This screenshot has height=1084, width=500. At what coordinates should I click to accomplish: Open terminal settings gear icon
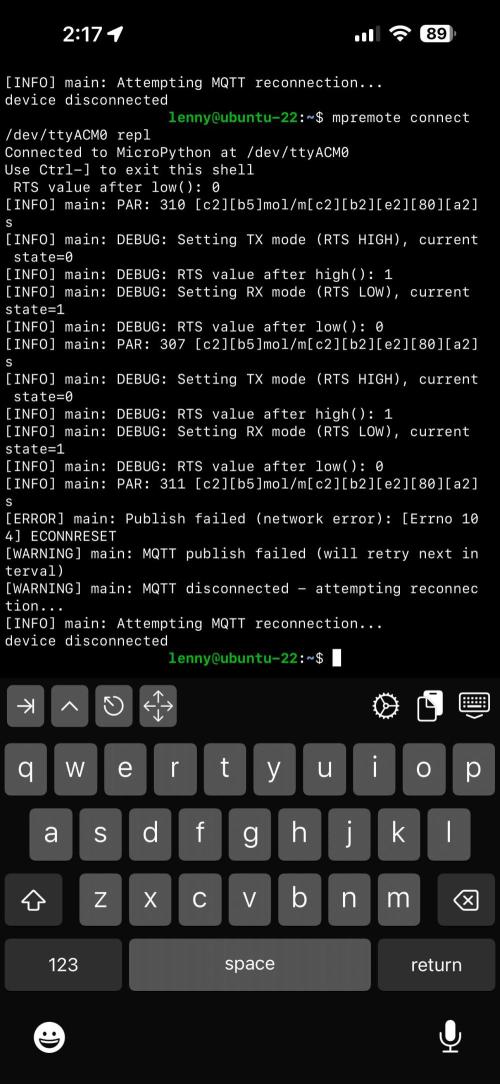385,706
